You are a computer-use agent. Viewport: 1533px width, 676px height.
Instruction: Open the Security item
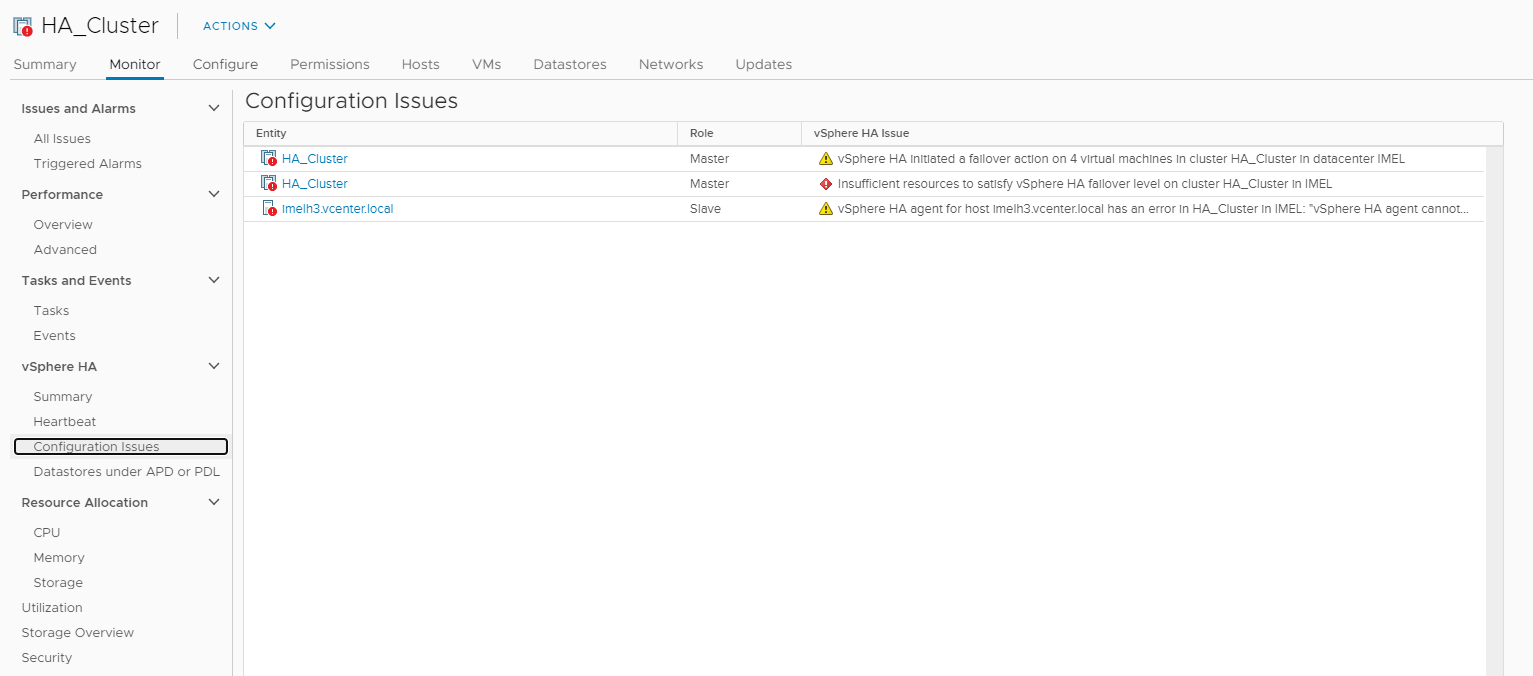pyautogui.click(x=47, y=658)
